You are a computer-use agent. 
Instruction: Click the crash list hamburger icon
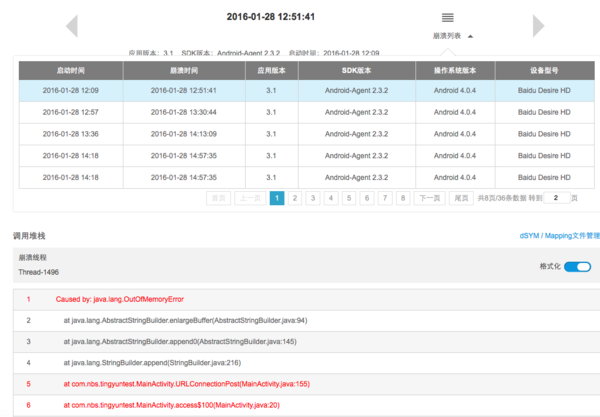[447, 18]
